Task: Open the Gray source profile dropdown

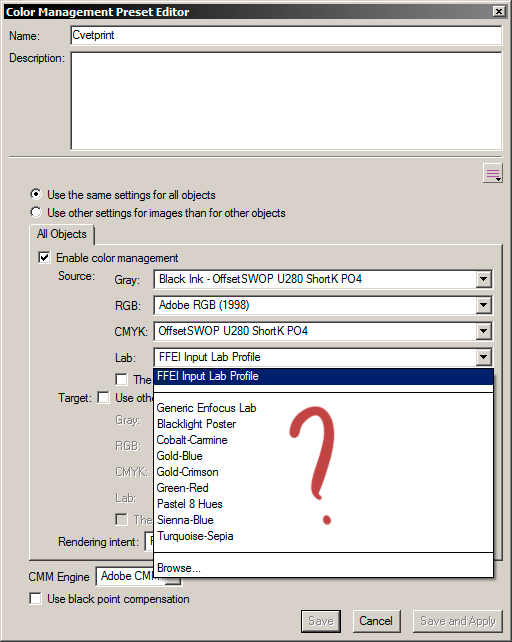Action: (484, 279)
